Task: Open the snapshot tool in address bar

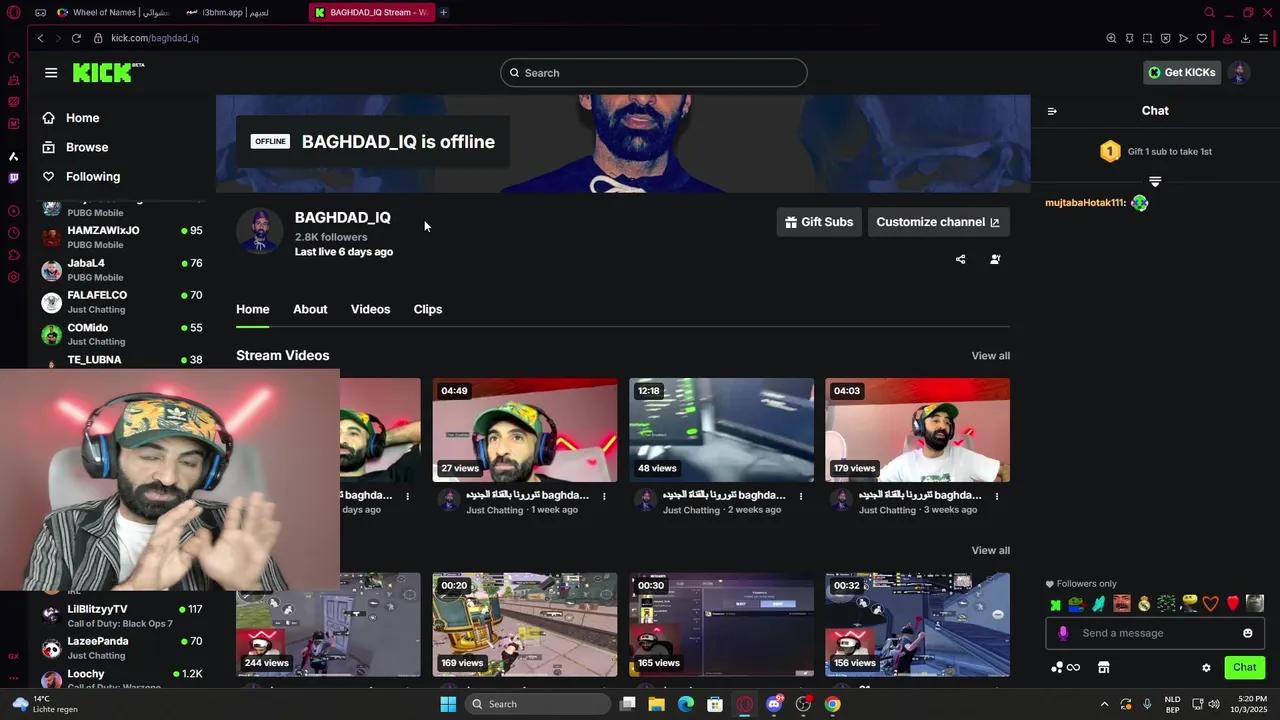Action: click(x=1147, y=38)
